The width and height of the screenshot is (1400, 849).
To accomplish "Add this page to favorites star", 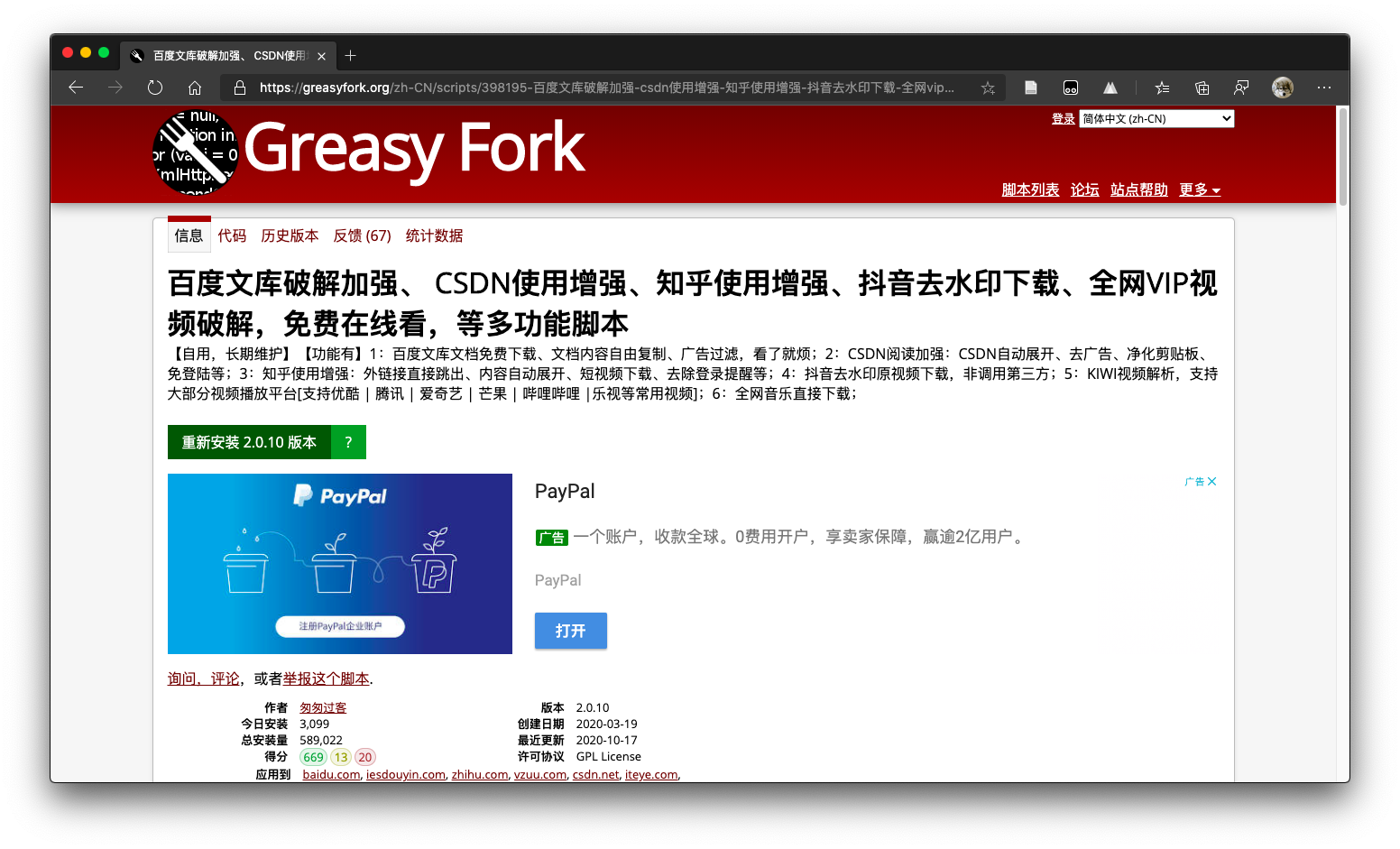I will [988, 88].
